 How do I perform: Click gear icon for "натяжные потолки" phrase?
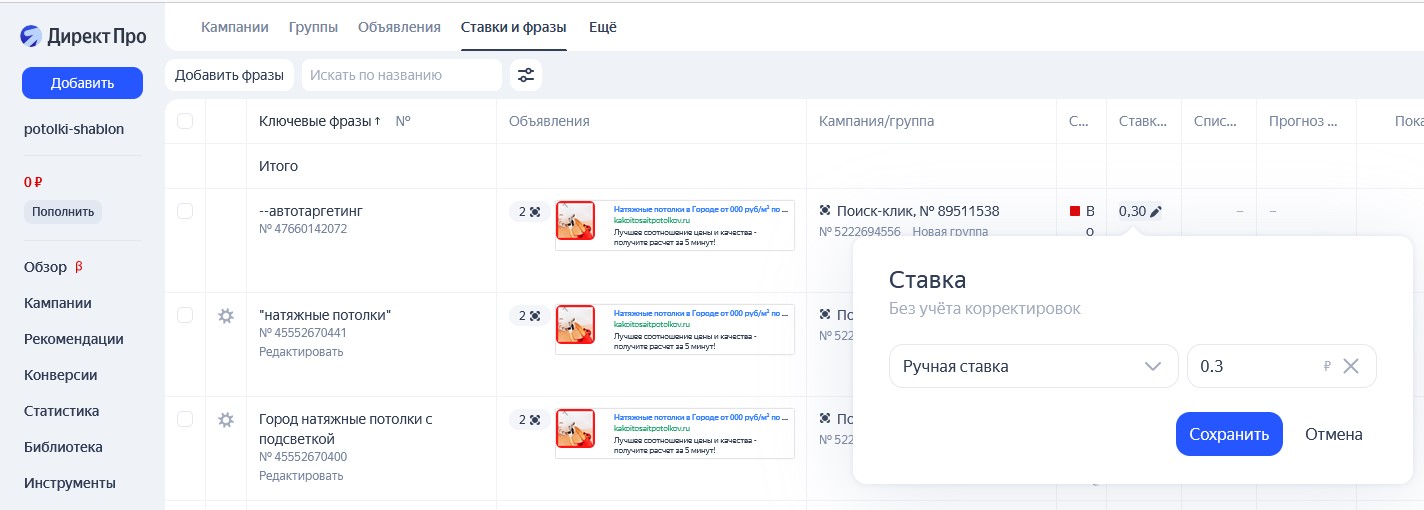[226, 316]
